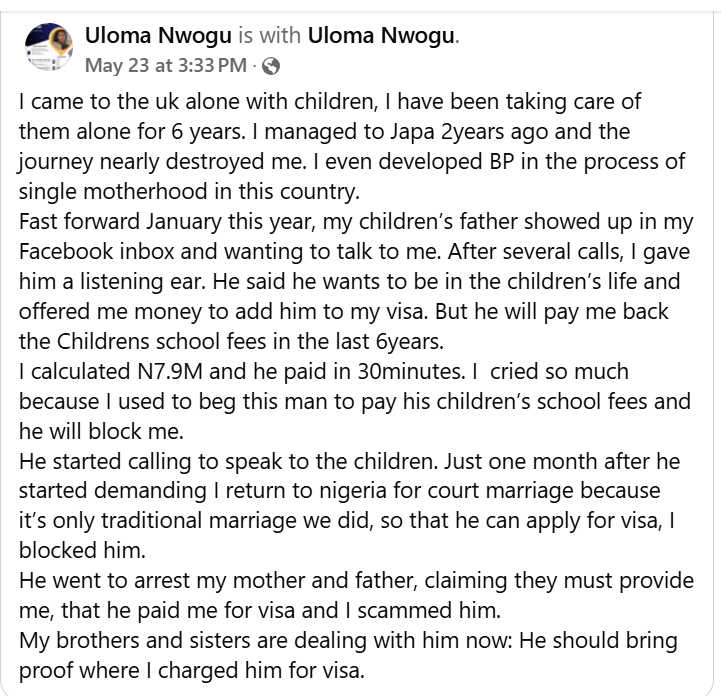Open the tagged Uloma Nwogu link after 'is with'
The height and width of the screenshot is (696, 721).
pyautogui.click(x=381, y=36)
